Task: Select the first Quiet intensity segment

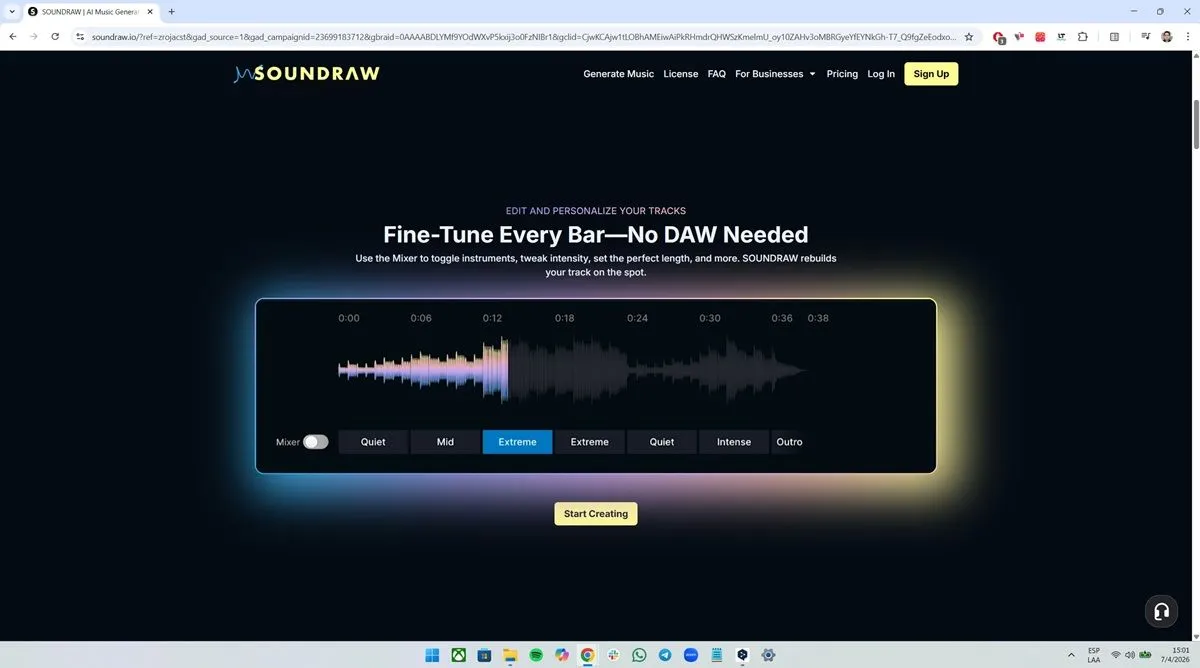Action: tap(373, 442)
